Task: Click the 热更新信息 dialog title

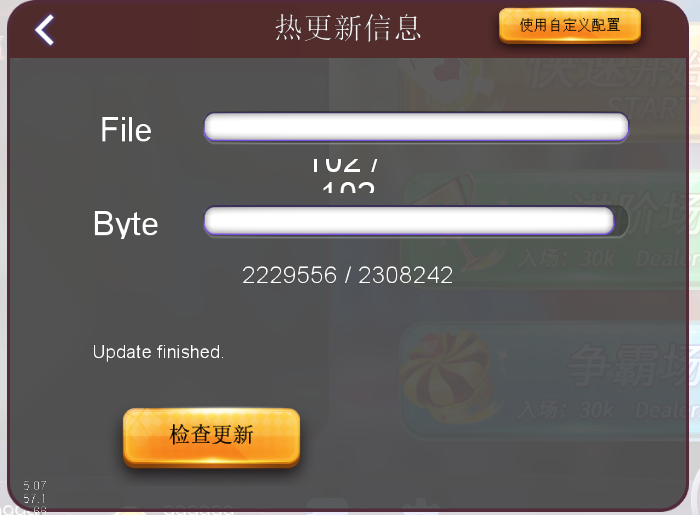Action: 348,28
